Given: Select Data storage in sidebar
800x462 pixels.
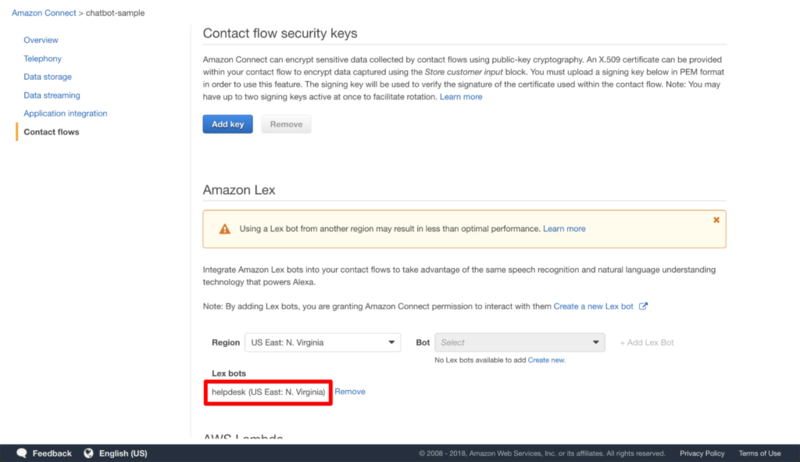Looking at the screenshot, I should click(48, 77).
